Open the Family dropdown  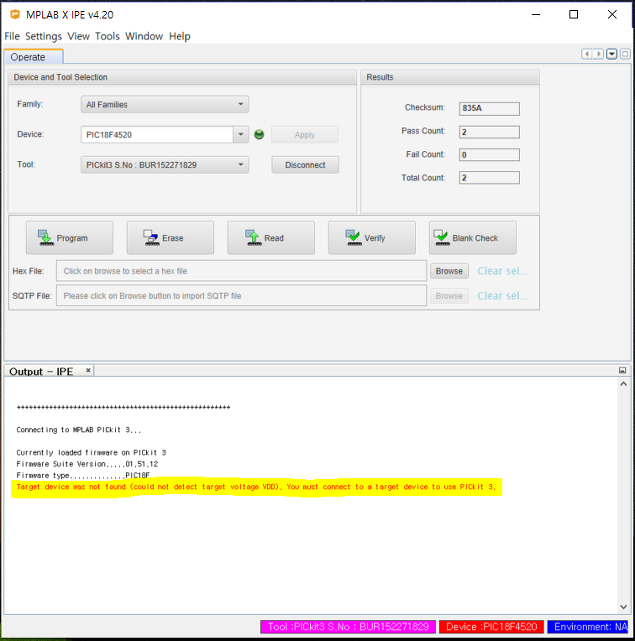[165, 105]
